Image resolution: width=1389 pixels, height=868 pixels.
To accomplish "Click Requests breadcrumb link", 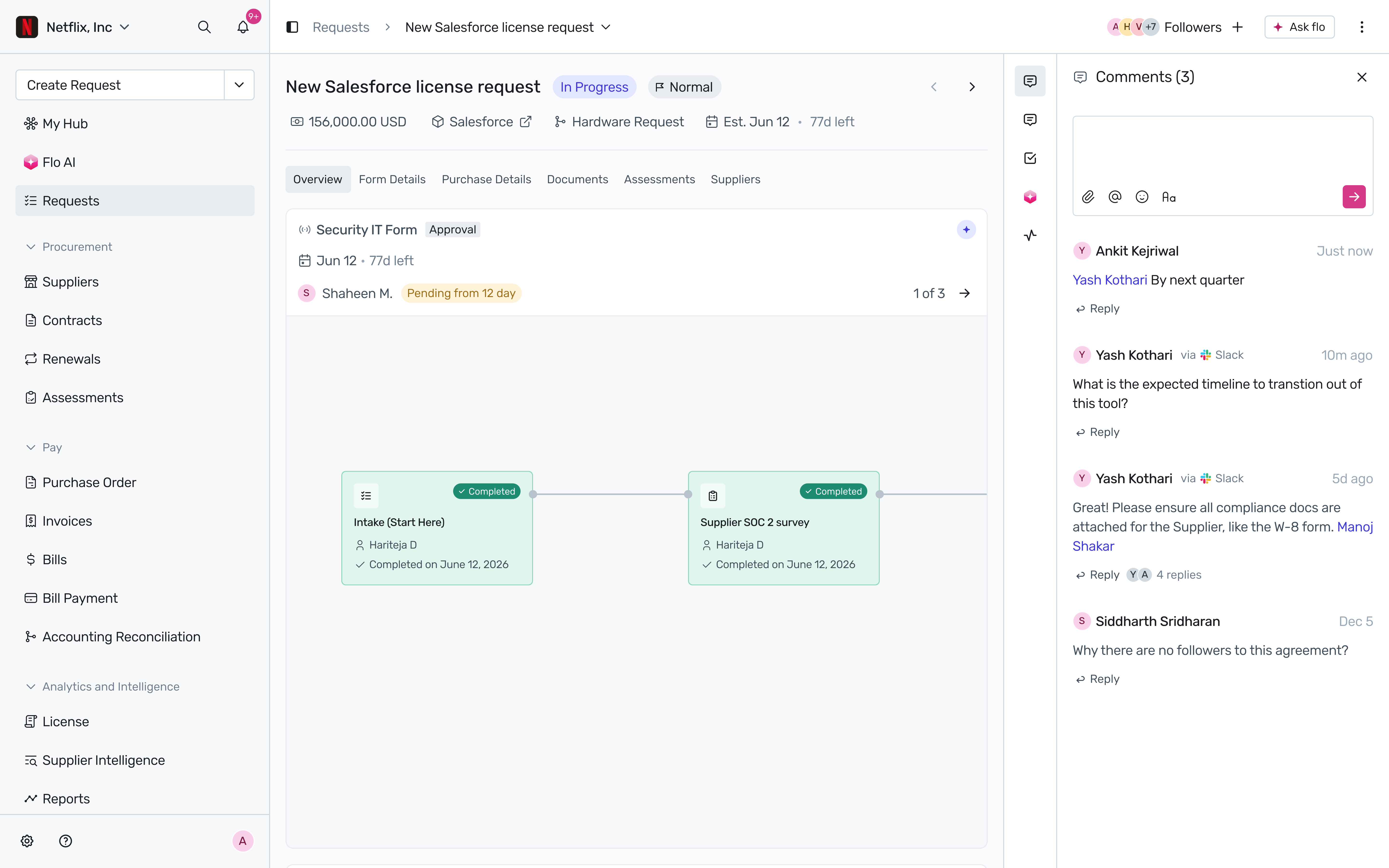I will pos(341,27).
